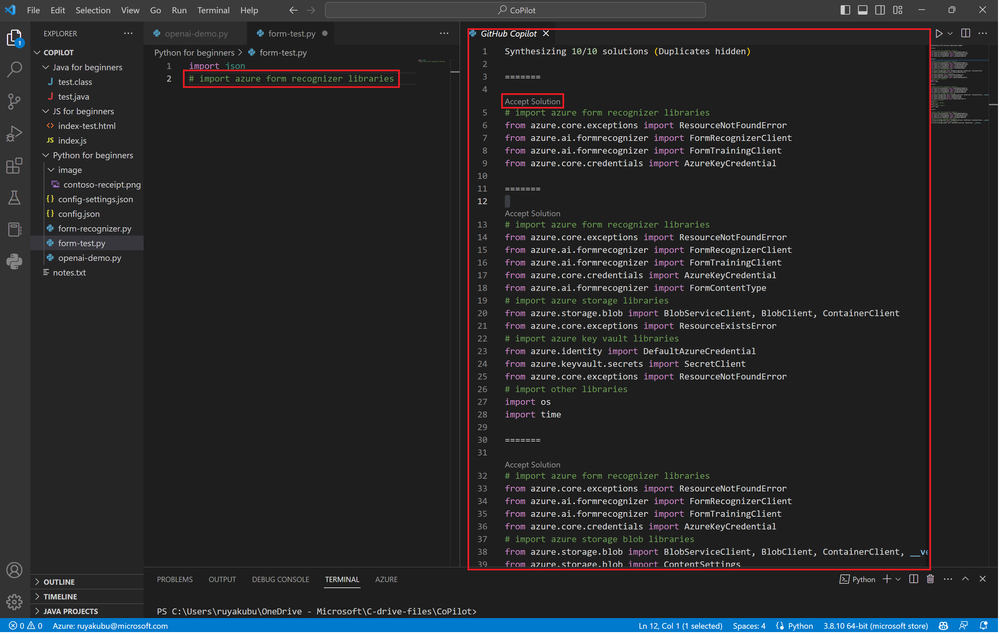This screenshot has width=999, height=633.
Task: Click the Python language mode in status bar
Action: [x=800, y=626]
